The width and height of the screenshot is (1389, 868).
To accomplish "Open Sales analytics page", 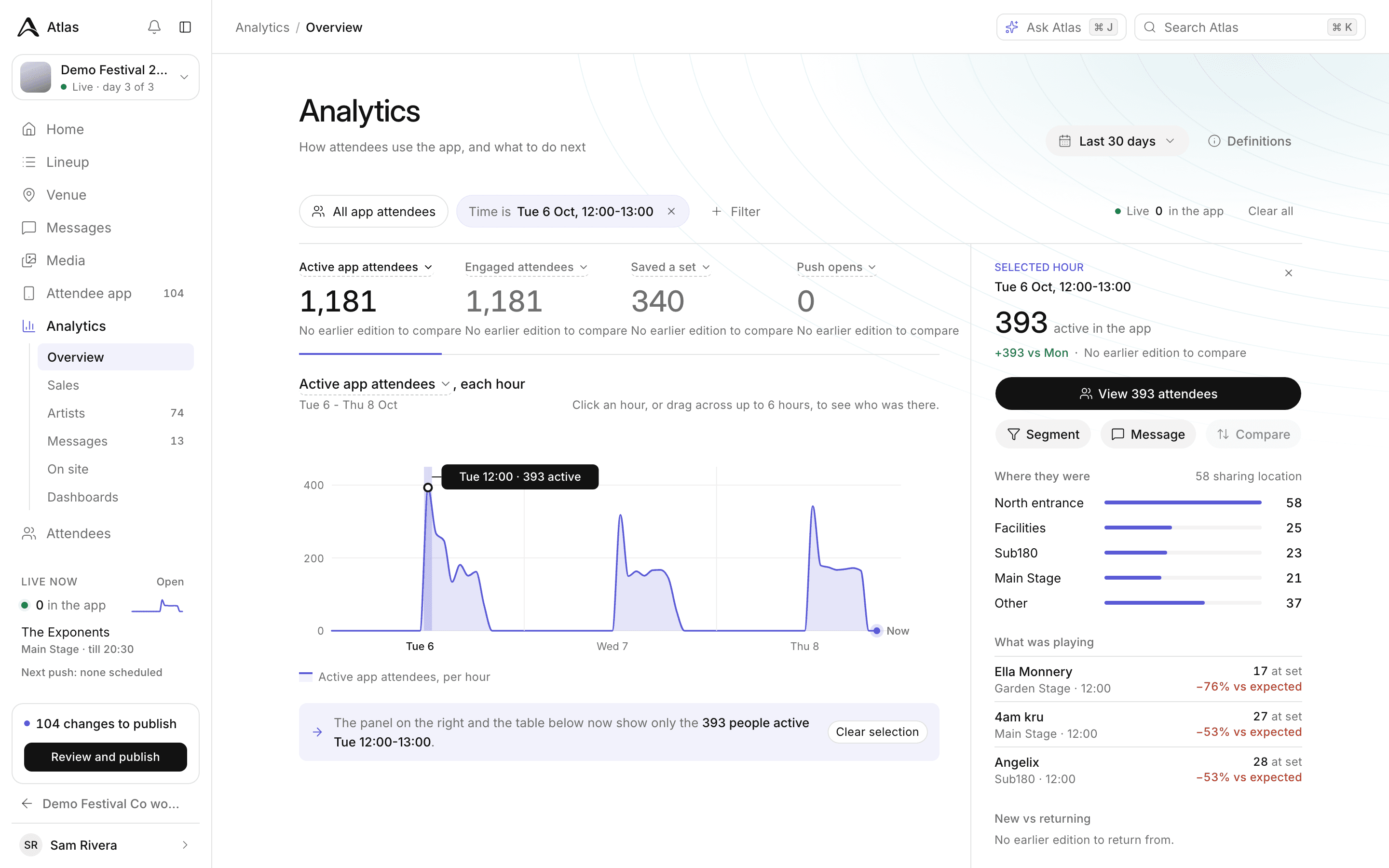I will [115, 385].
